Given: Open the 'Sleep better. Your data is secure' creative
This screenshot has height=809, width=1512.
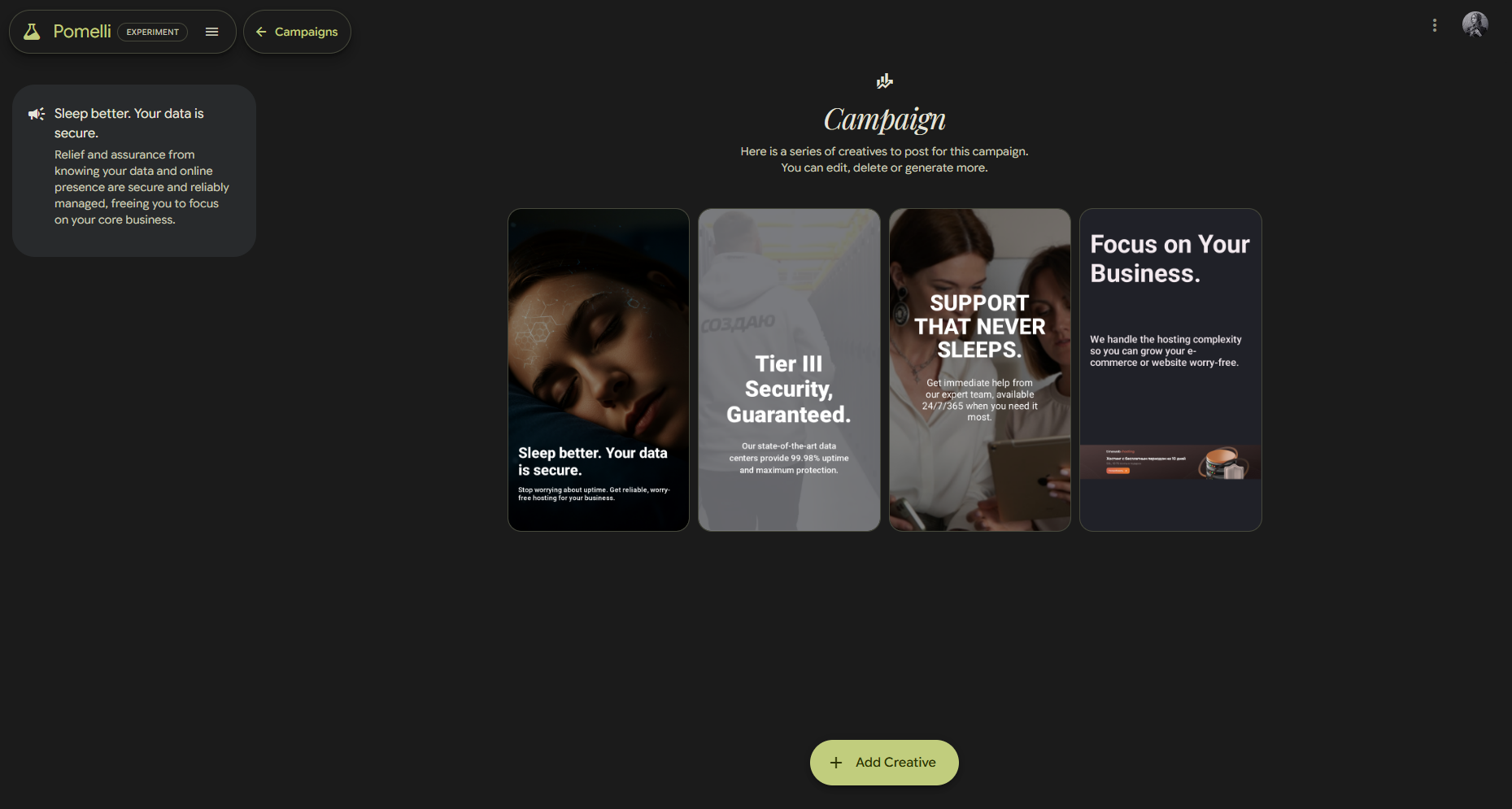Looking at the screenshot, I should pyautogui.click(x=599, y=370).
